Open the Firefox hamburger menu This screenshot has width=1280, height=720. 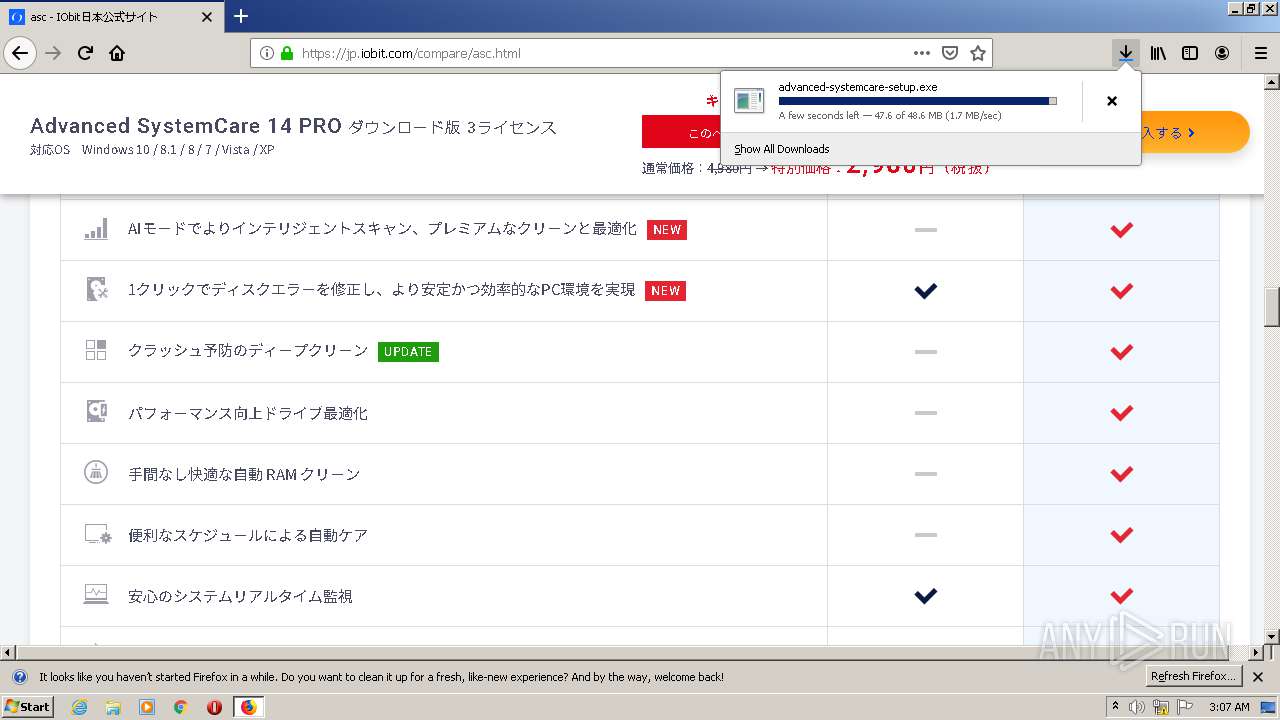(1260, 53)
